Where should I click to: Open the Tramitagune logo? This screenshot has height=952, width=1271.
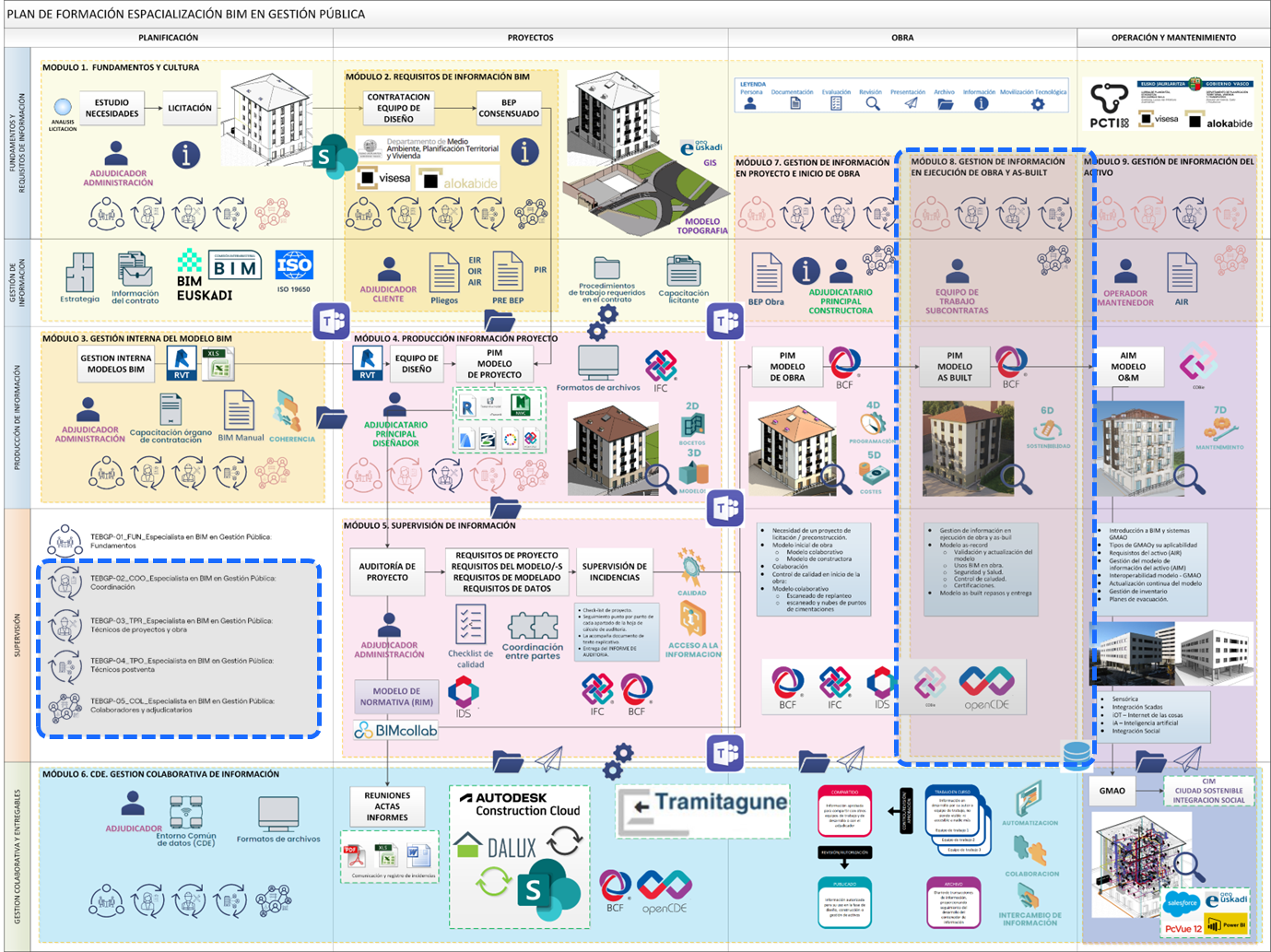pyautogui.click(x=703, y=811)
